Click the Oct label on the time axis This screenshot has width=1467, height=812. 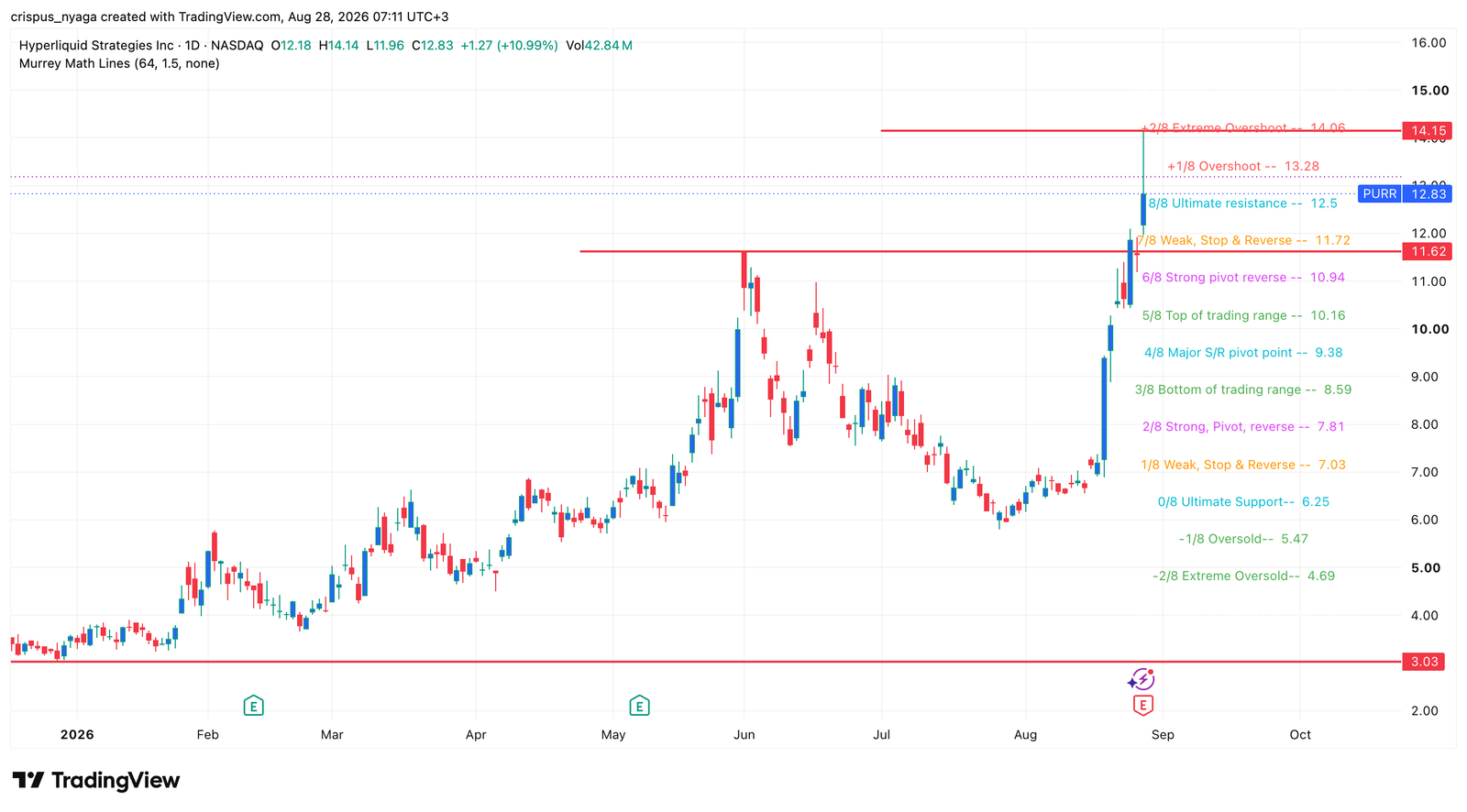(1300, 734)
